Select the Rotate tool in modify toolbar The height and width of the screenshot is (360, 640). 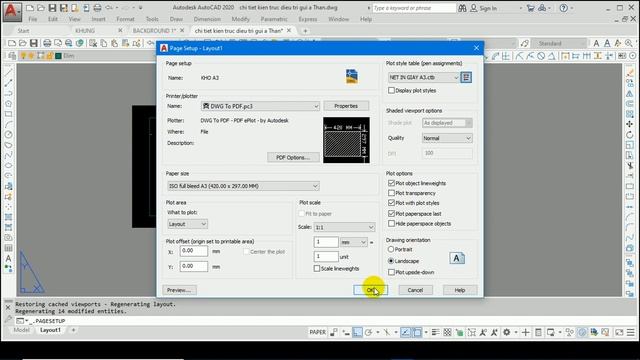coord(630,135)
